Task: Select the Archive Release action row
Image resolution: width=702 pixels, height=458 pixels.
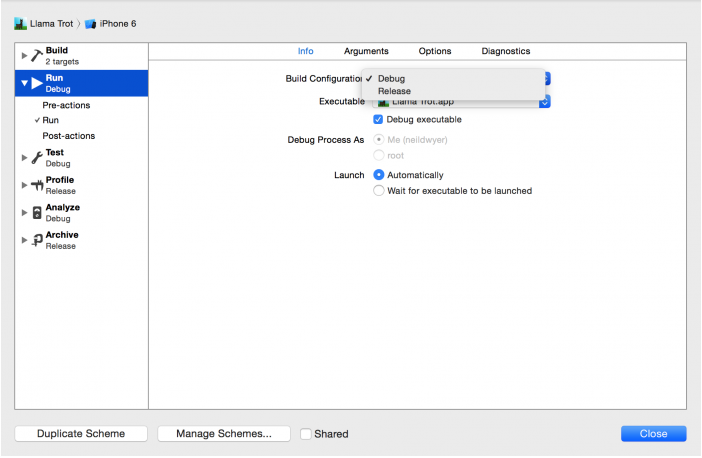Action: 81,240
